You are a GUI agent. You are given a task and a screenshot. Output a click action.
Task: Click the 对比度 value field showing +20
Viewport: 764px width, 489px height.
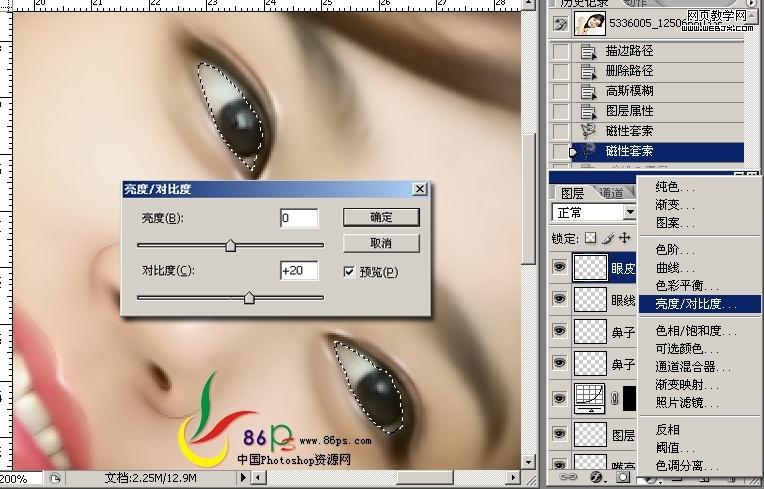coord(299,270)
